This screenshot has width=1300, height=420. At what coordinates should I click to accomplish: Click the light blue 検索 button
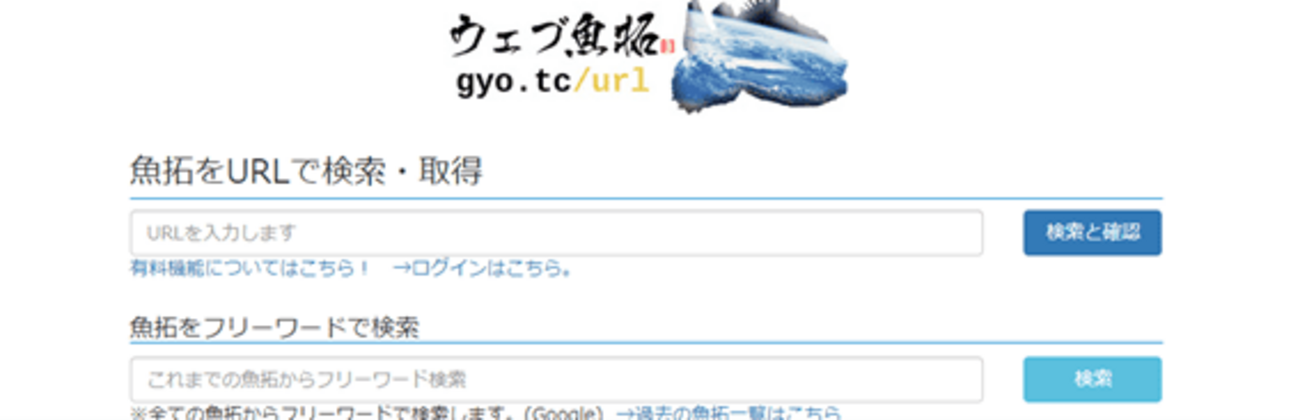pyautogui.click(x=1092, y=379)
